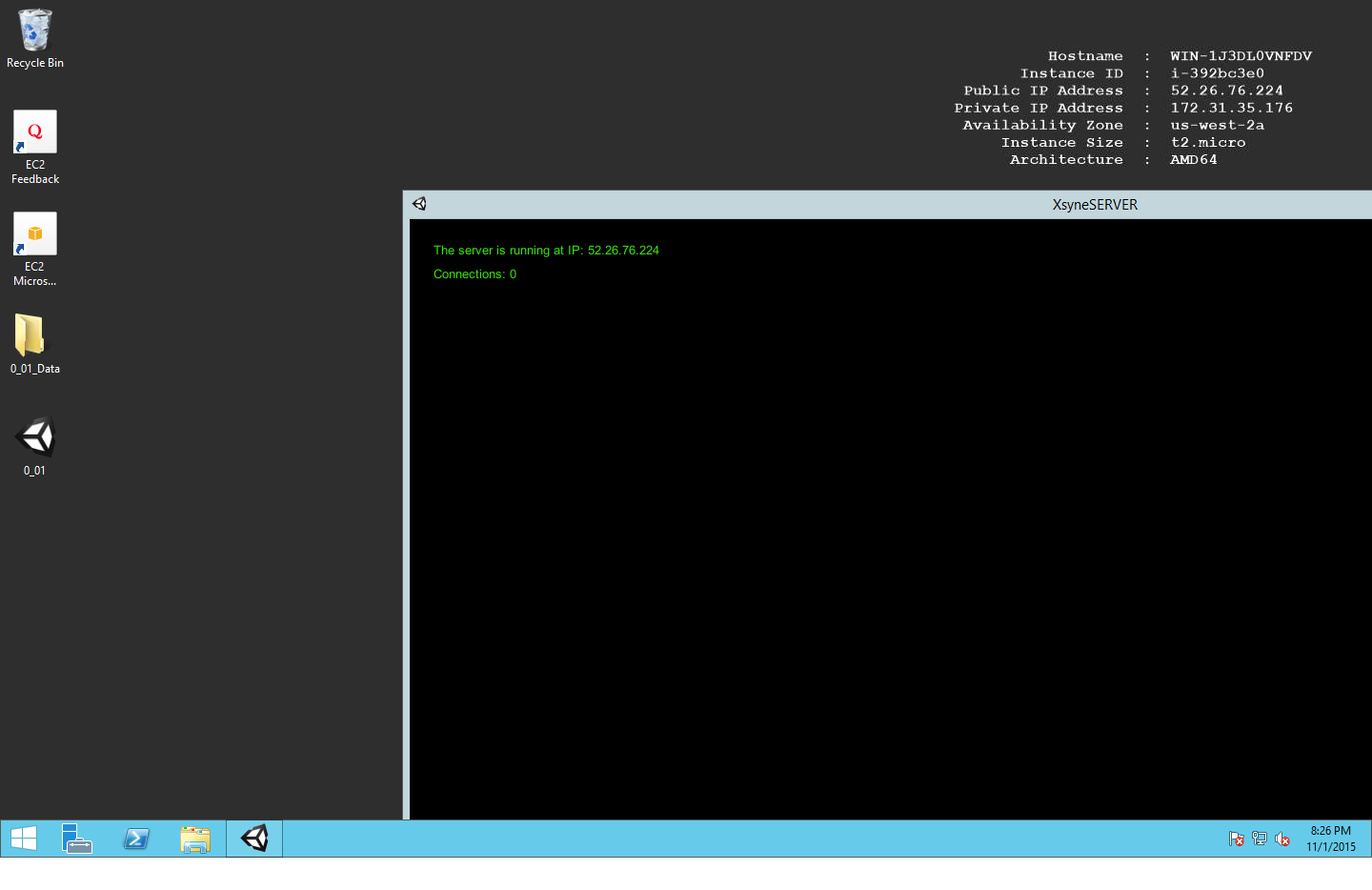The image size is (1372, 890).
Task: Select the Recycle Bin desktop icon
Action: [35, 39]
